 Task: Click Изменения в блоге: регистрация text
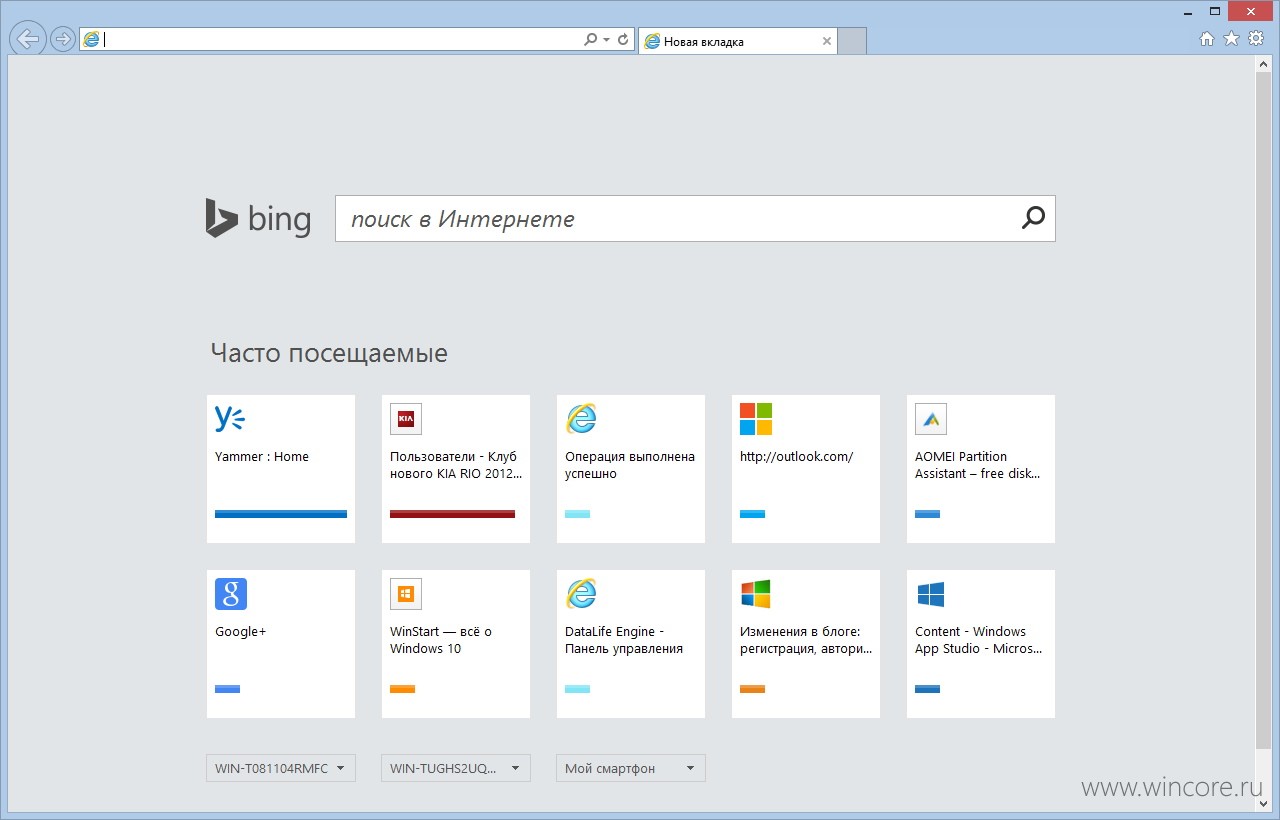coord(806,640)
